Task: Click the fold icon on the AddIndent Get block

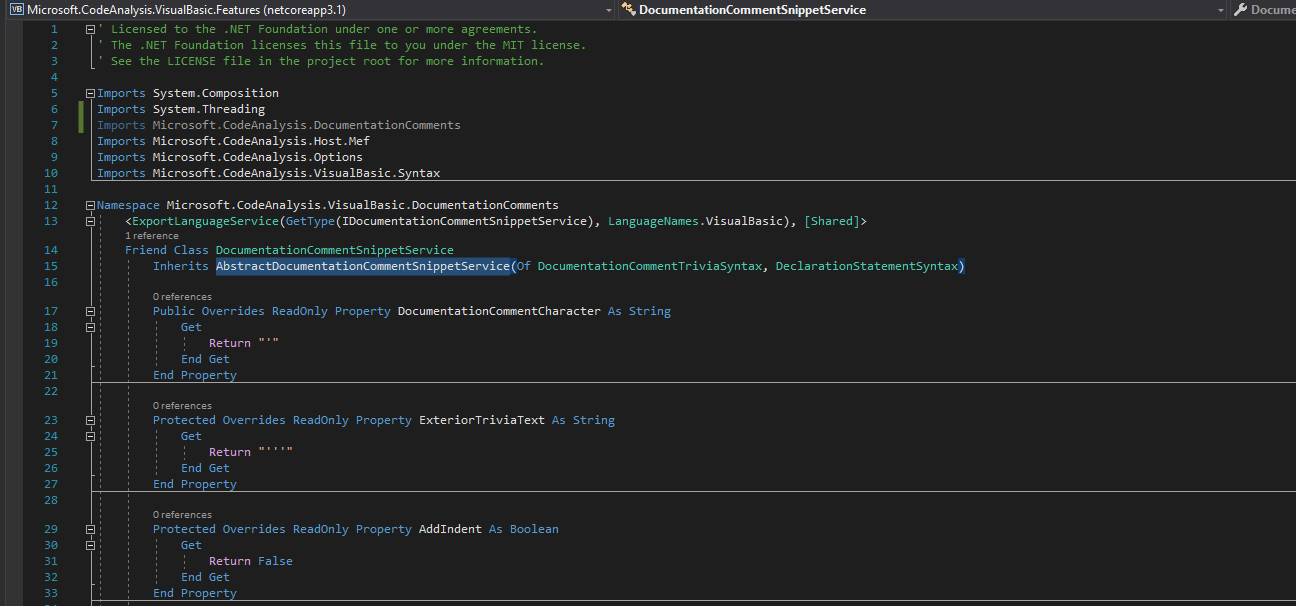Action: 89,544
